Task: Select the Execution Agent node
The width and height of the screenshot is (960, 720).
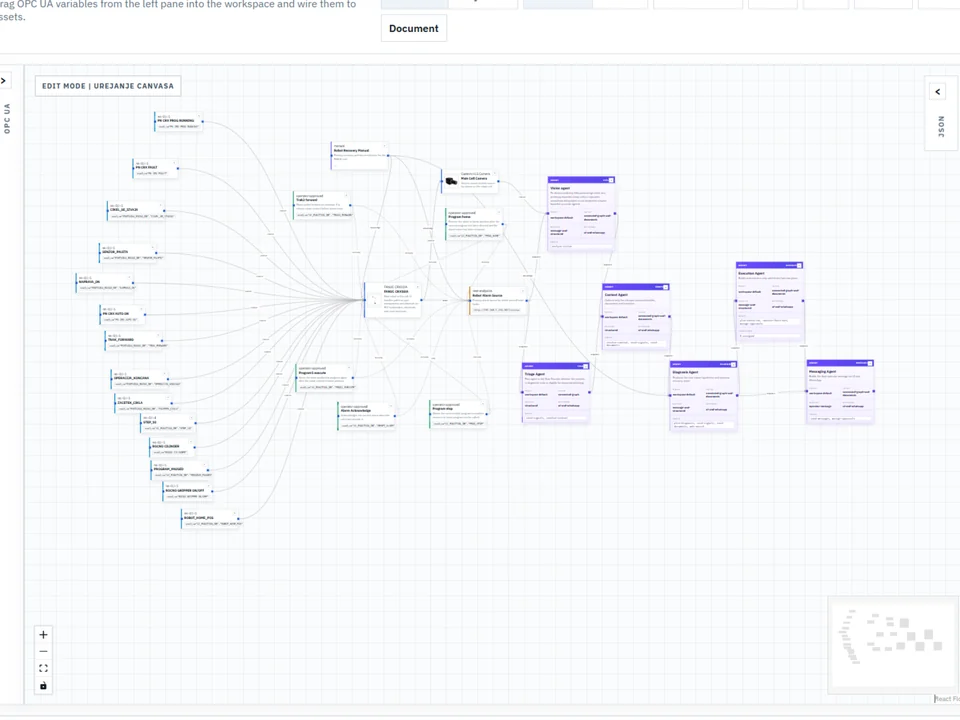Action: (770, 302)
